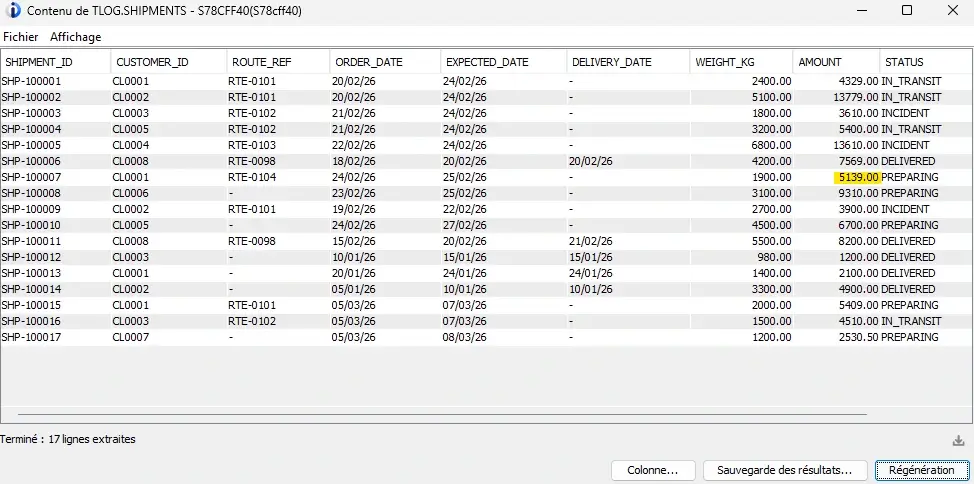This screenshot has height=484, width=974.
Task: Click Sauvegarde des résultats button
Action: tap(783, 470)
